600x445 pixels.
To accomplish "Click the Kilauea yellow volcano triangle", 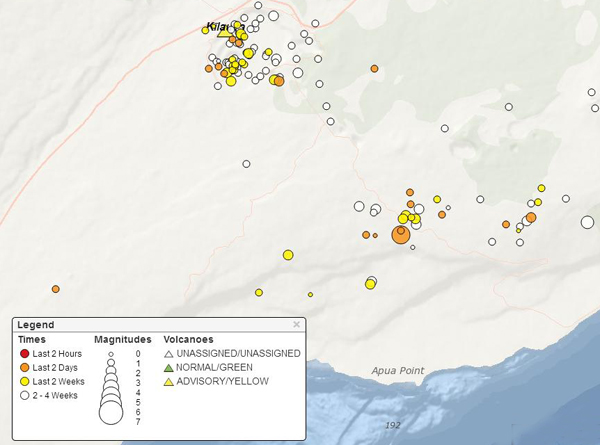I will click(224, 34).
